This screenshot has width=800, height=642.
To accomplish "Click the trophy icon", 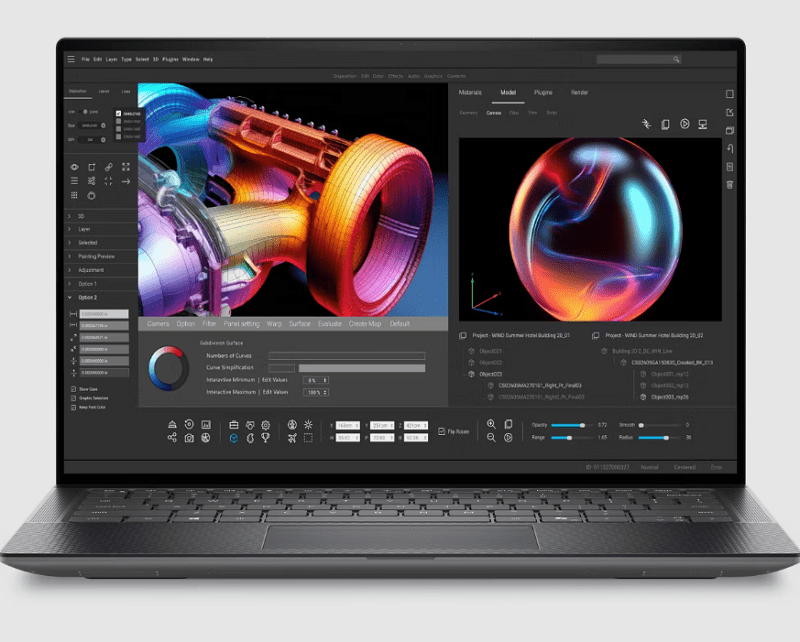I will click(x=265, y=437).
